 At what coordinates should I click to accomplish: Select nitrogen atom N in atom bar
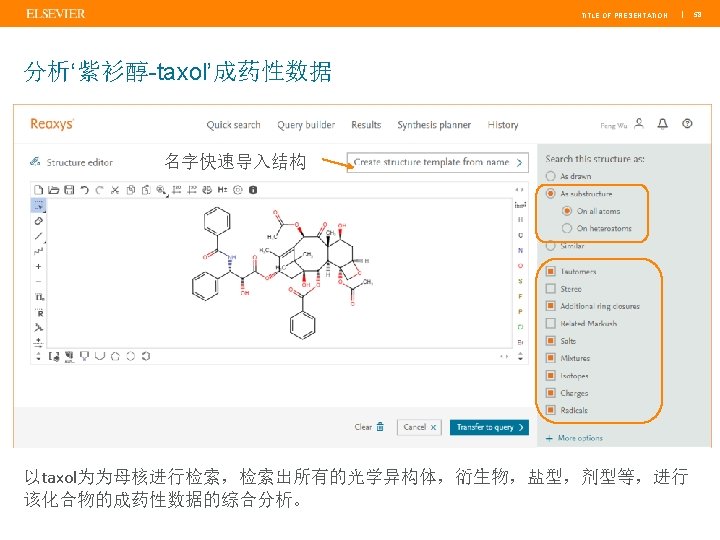[520, 250]
